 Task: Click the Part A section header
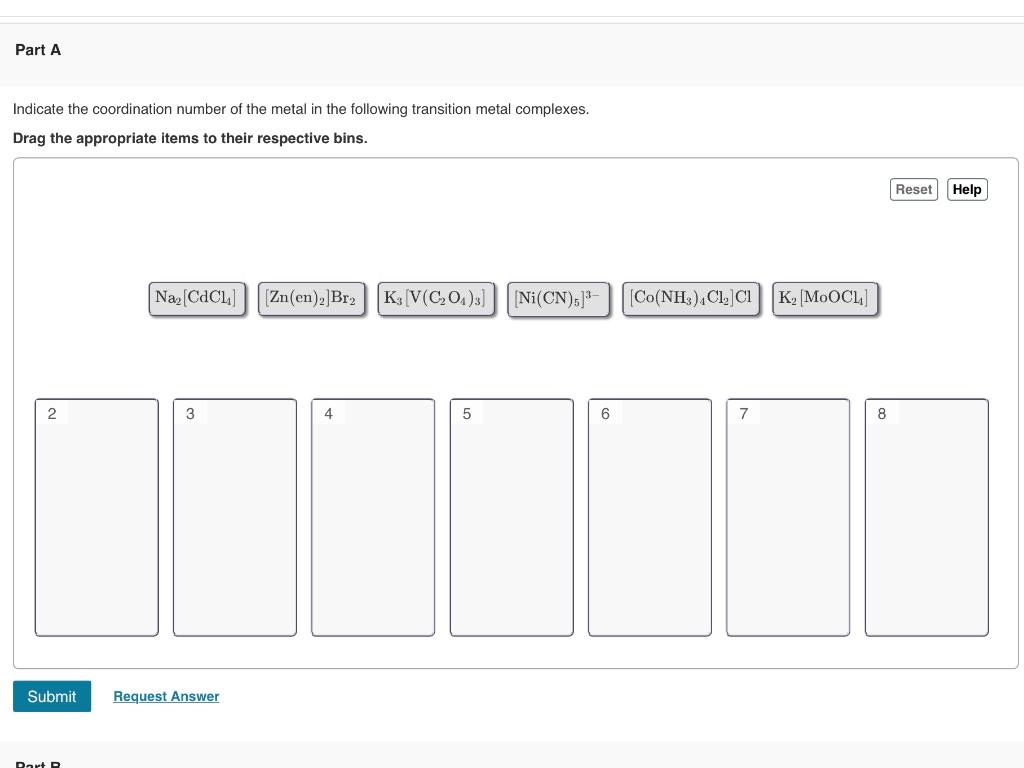(x=37, y=49)
